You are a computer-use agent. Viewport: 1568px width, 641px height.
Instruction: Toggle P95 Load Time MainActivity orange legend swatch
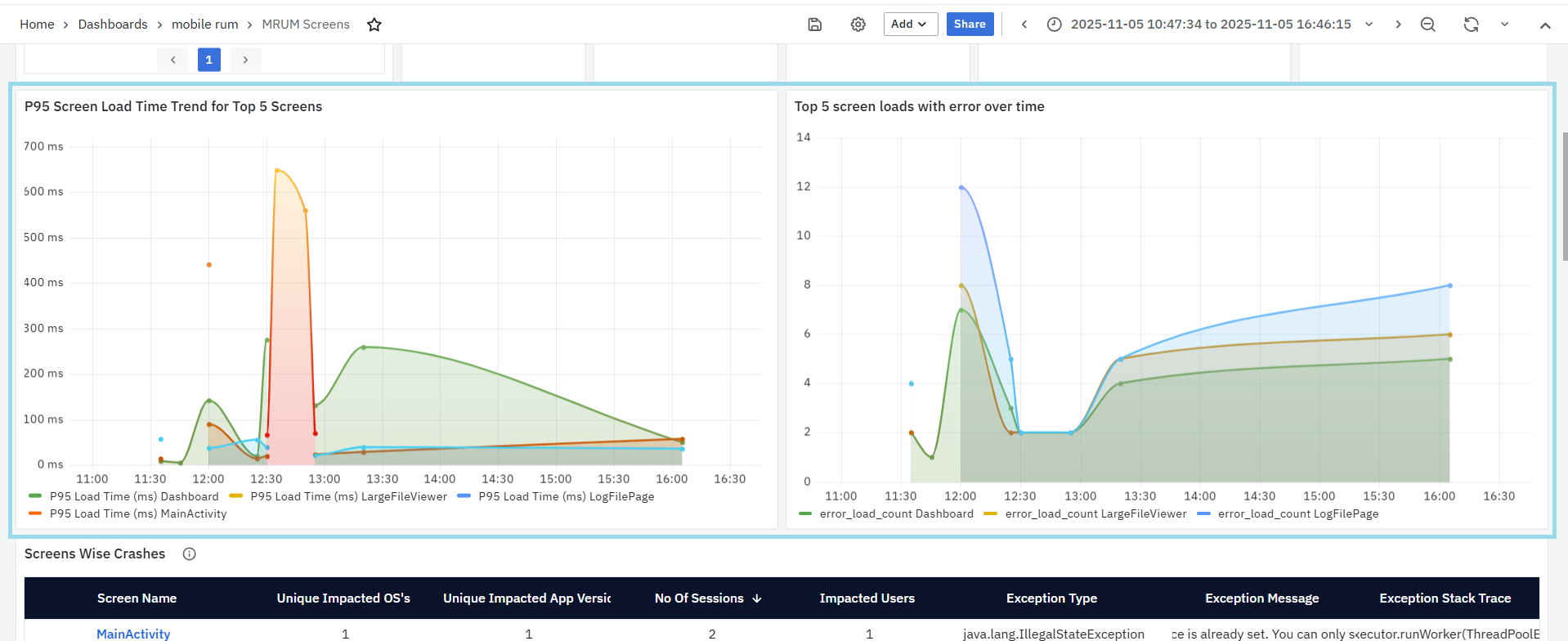[35, 513]
